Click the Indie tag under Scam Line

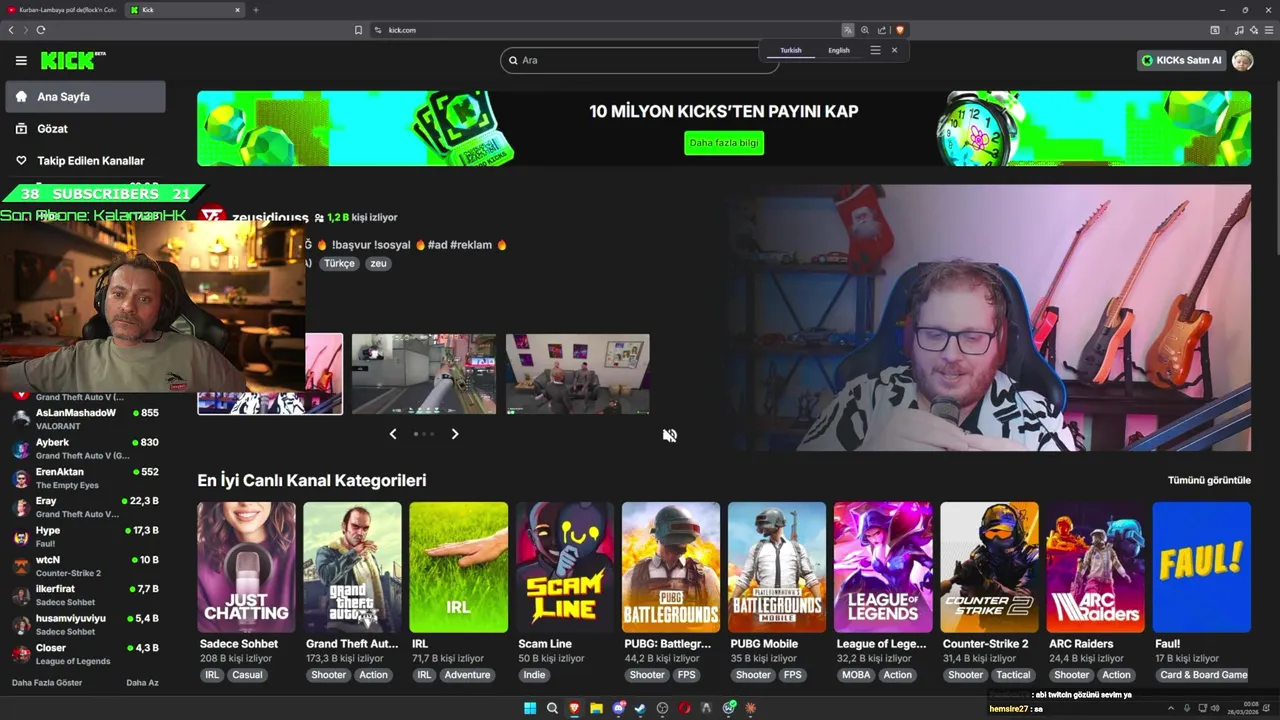click(x=535, y=675)
